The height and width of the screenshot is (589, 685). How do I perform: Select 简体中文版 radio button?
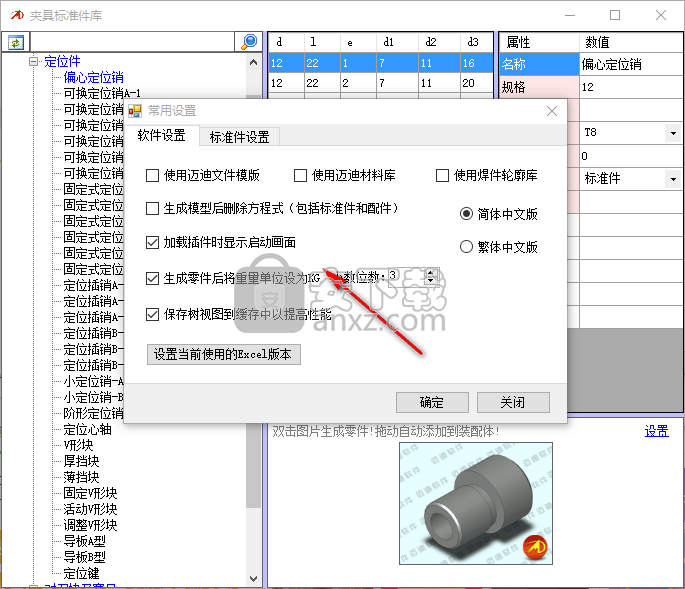pos(466,214)
